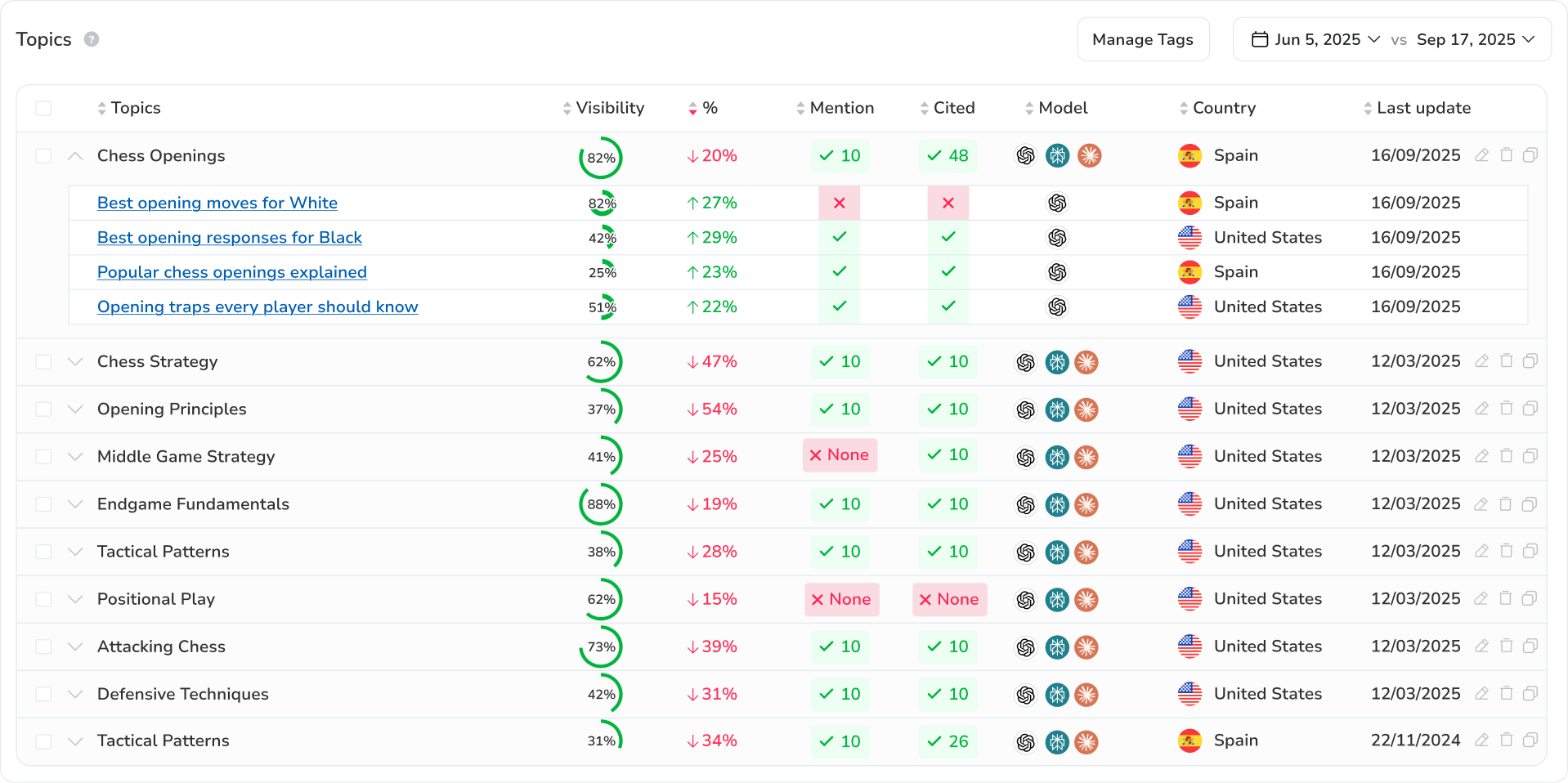1568x783 pixels.
Task: Click the trash icon for Defensive Techniques
Action: (1506, 694)
